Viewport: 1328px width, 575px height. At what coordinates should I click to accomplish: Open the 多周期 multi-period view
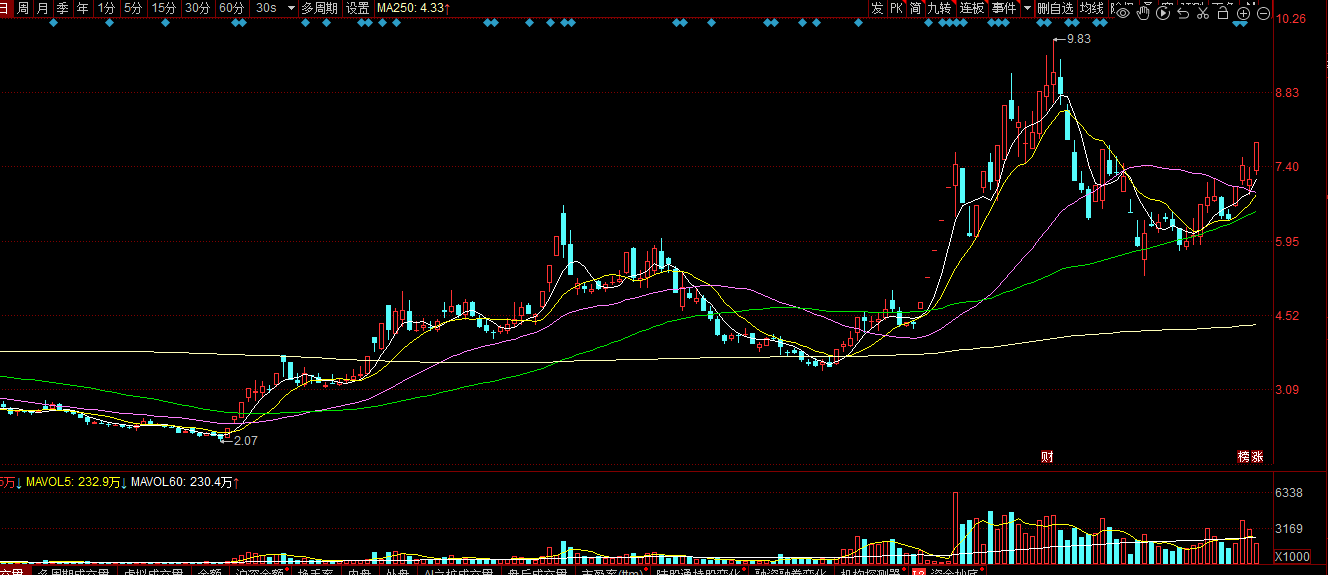(x=320, y=8)
